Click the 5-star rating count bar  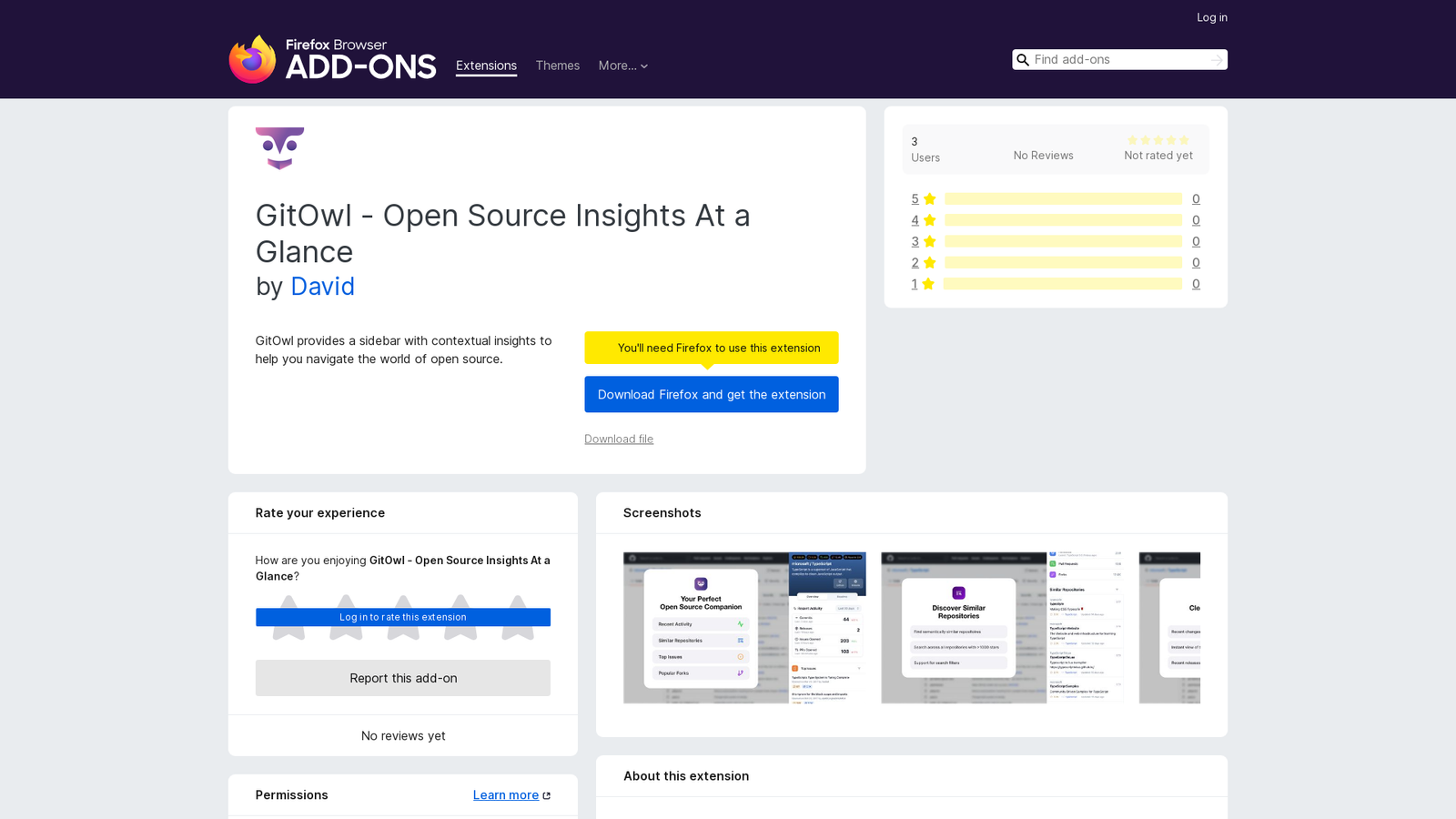click(1063, 199)
